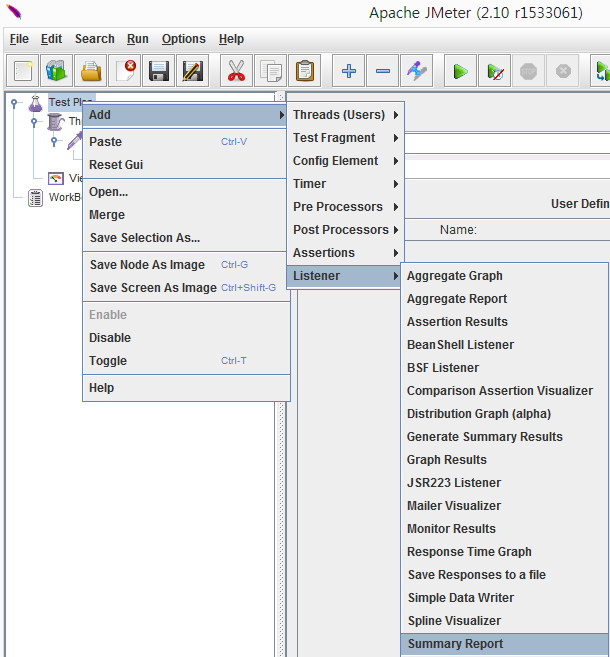Choose Open... from context menu

point(185,192)
